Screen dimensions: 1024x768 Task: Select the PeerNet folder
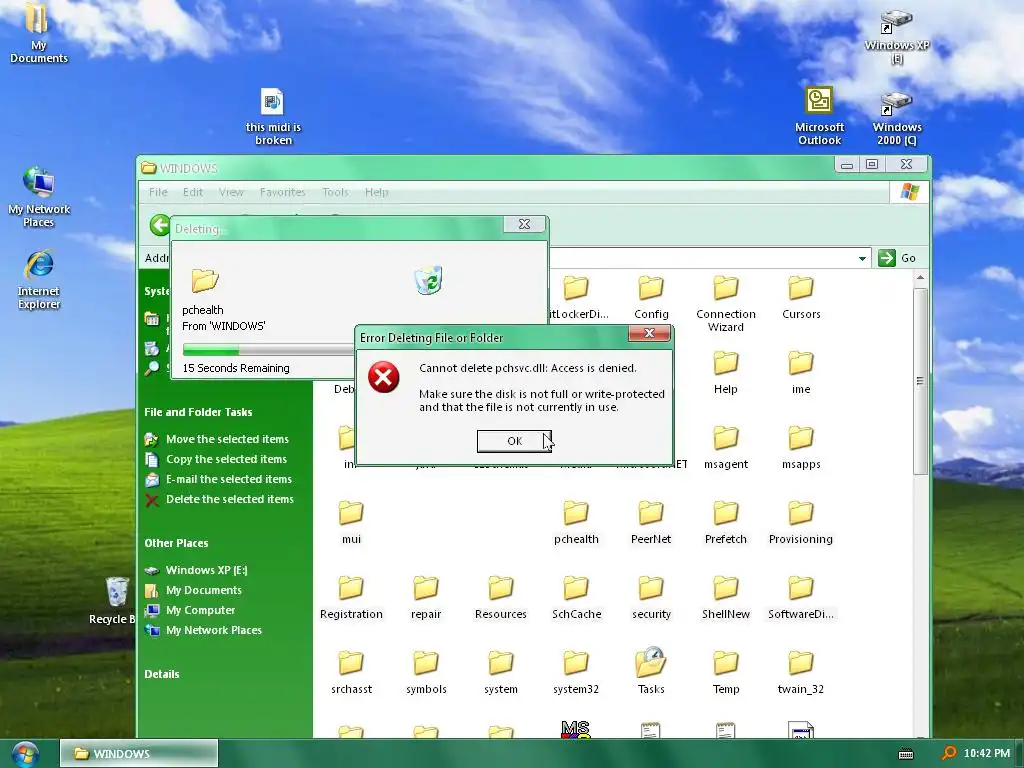(651, 523)
